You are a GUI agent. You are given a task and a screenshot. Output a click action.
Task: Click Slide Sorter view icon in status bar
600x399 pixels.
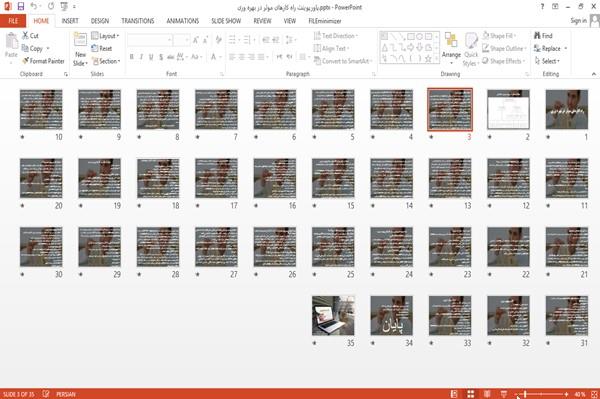(471, 394)
